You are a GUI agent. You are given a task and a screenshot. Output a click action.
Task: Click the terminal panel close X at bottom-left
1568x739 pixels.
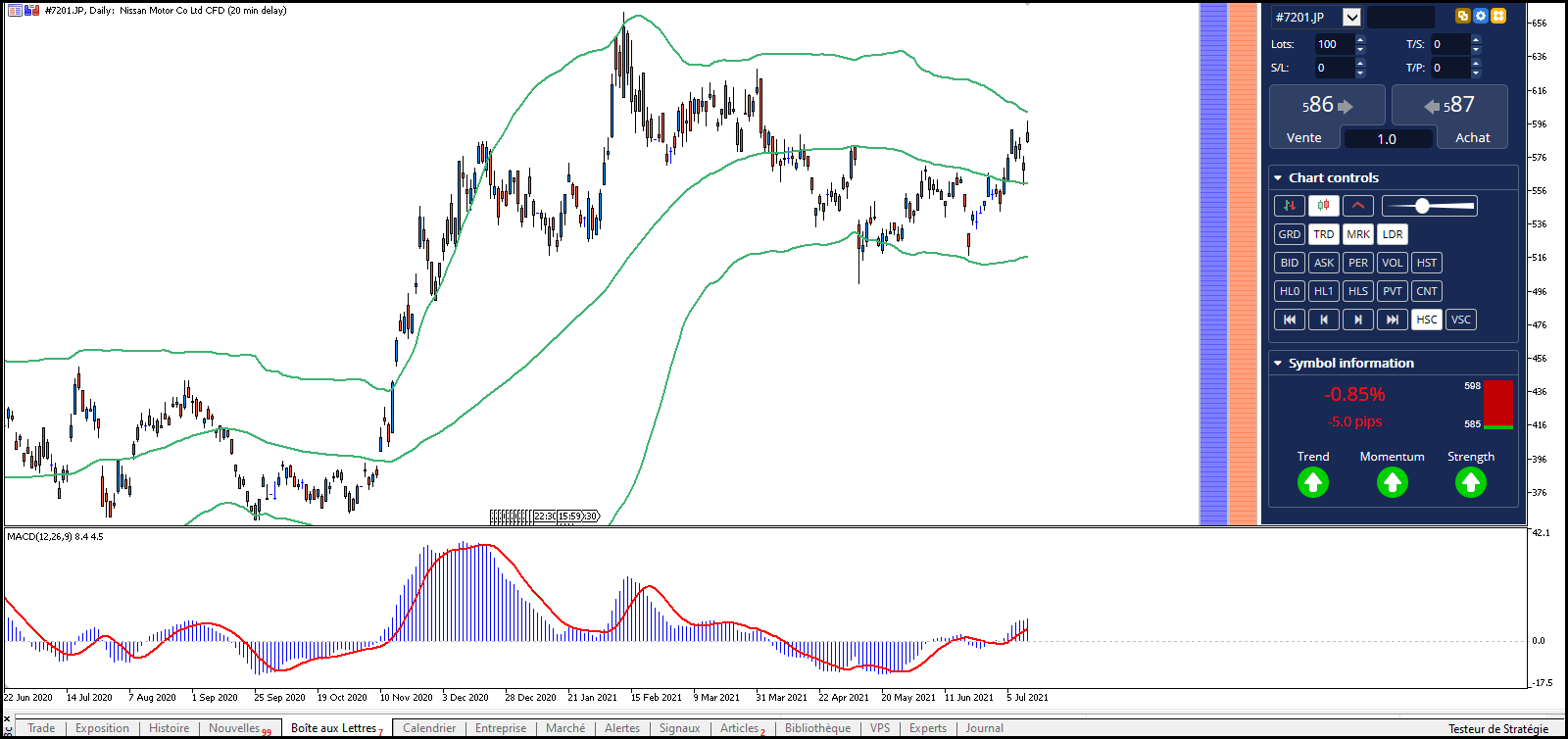coord(8,720)
